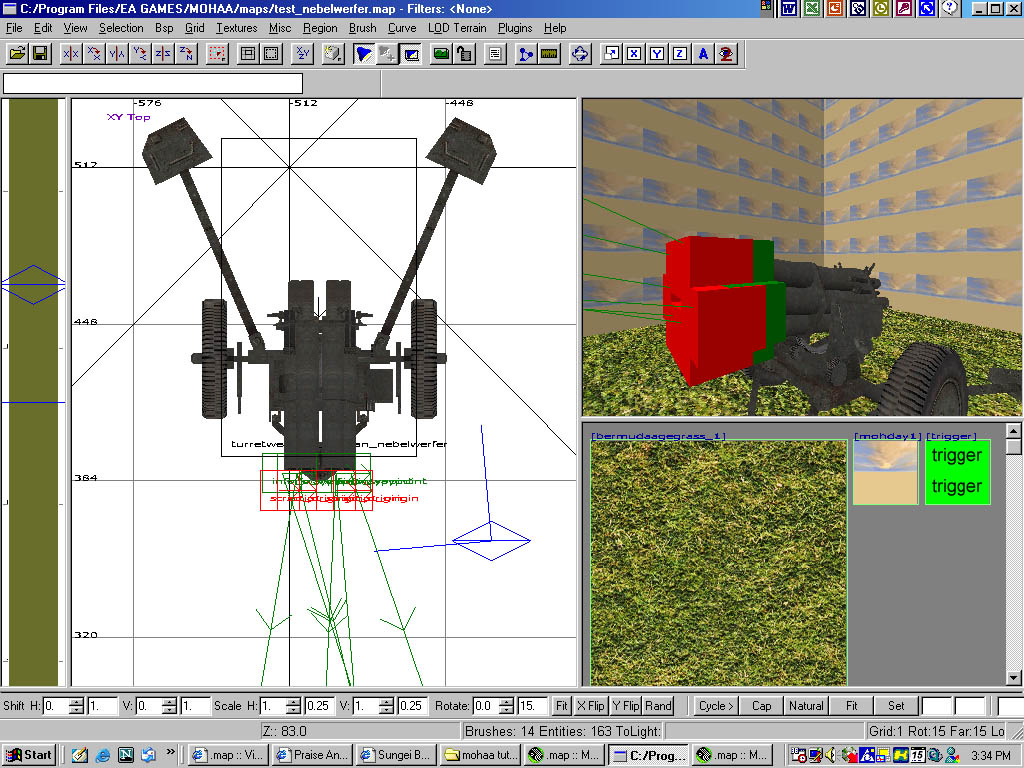Select the green trigger texture swatch
This screenshot has width=1024, height=768.
pyautogui.click(x=957, y=472)
